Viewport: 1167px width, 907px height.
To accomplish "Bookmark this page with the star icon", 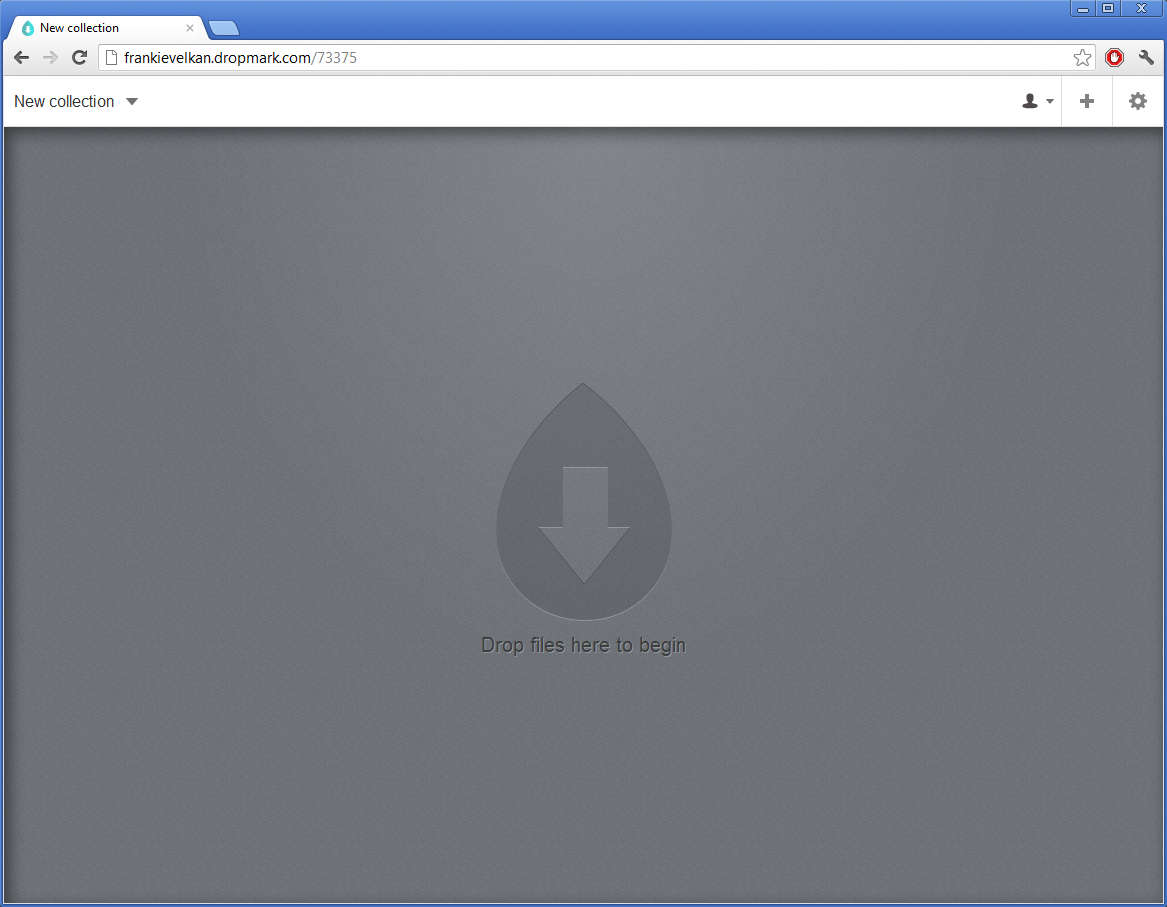I will pos(1082,57).
